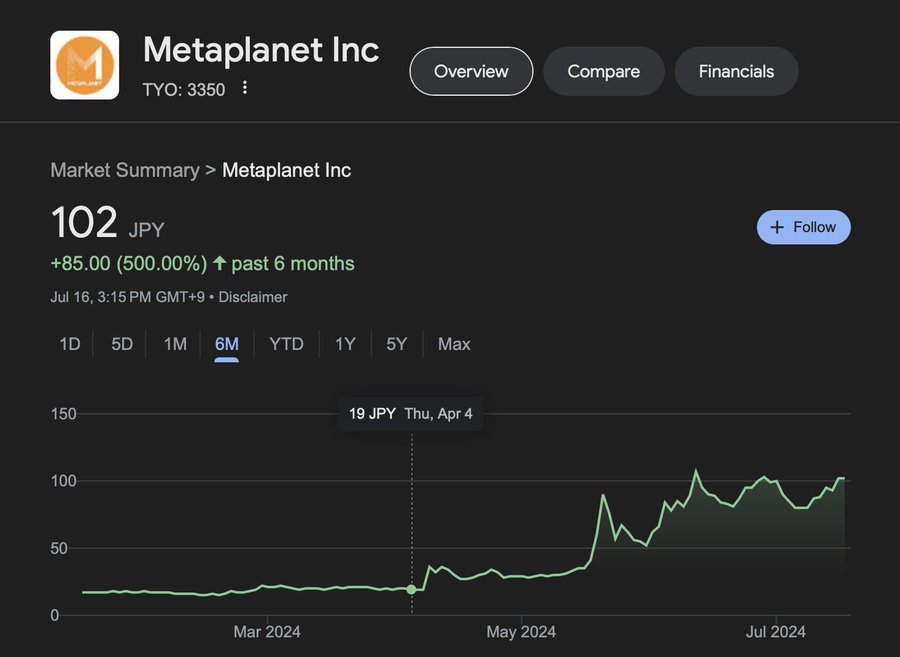Open the three-dot menu beside TYO: 3350
The width and height of the screenshot is (900, 657).
click(x=245, y=89)
